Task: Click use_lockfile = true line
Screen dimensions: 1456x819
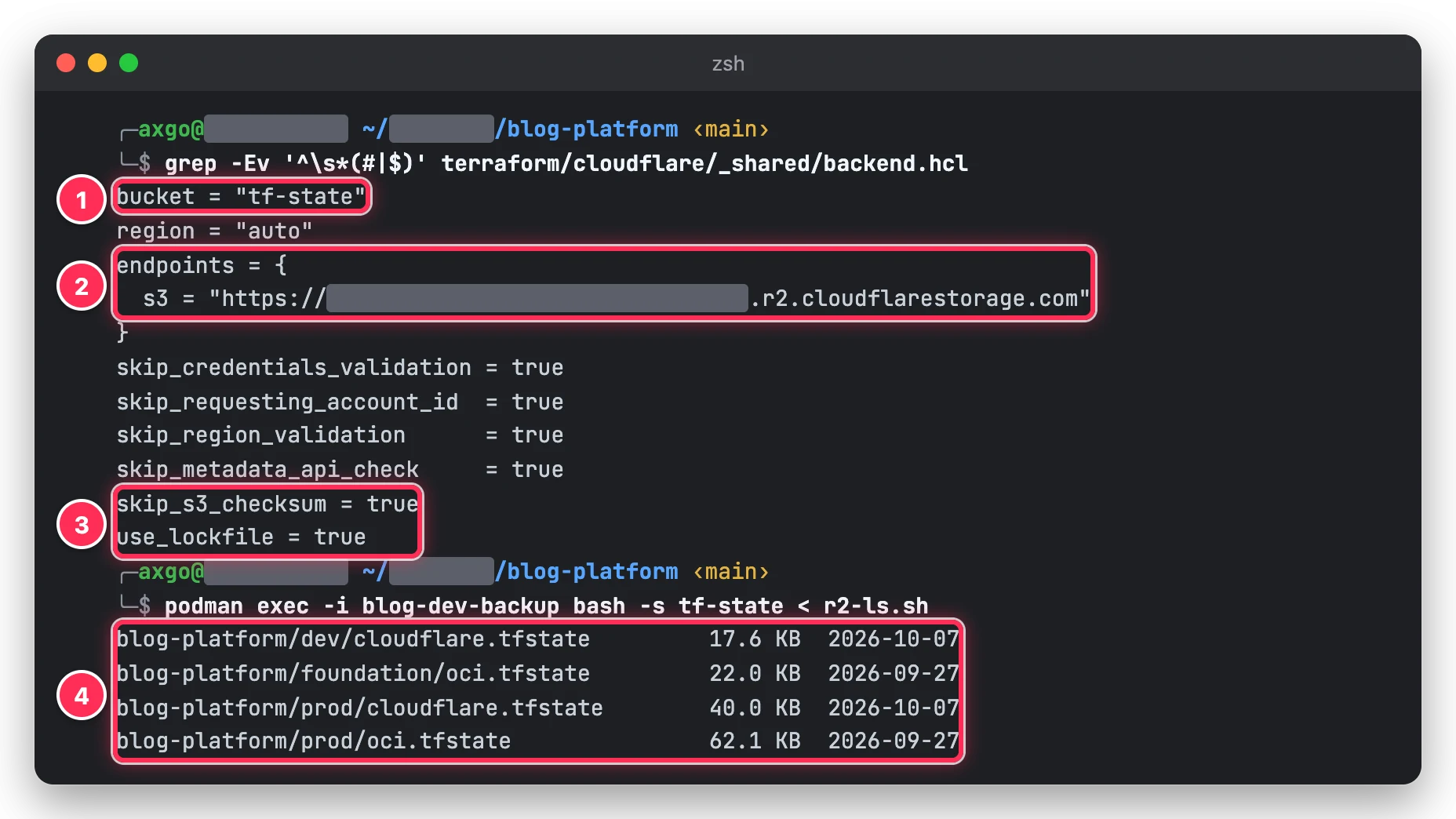Action: click(x=241, y=537)
